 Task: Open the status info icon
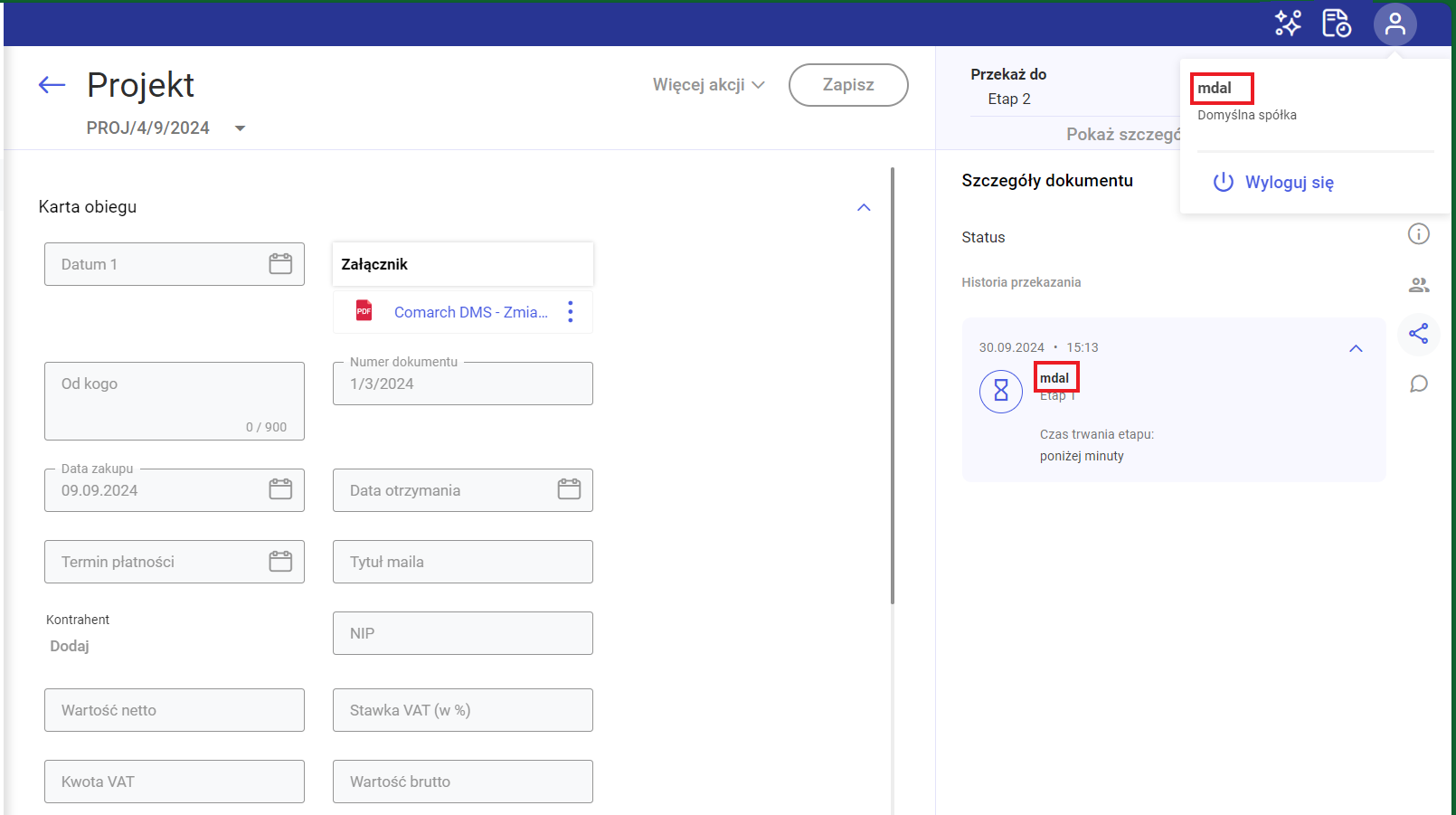coord(1418,234)
